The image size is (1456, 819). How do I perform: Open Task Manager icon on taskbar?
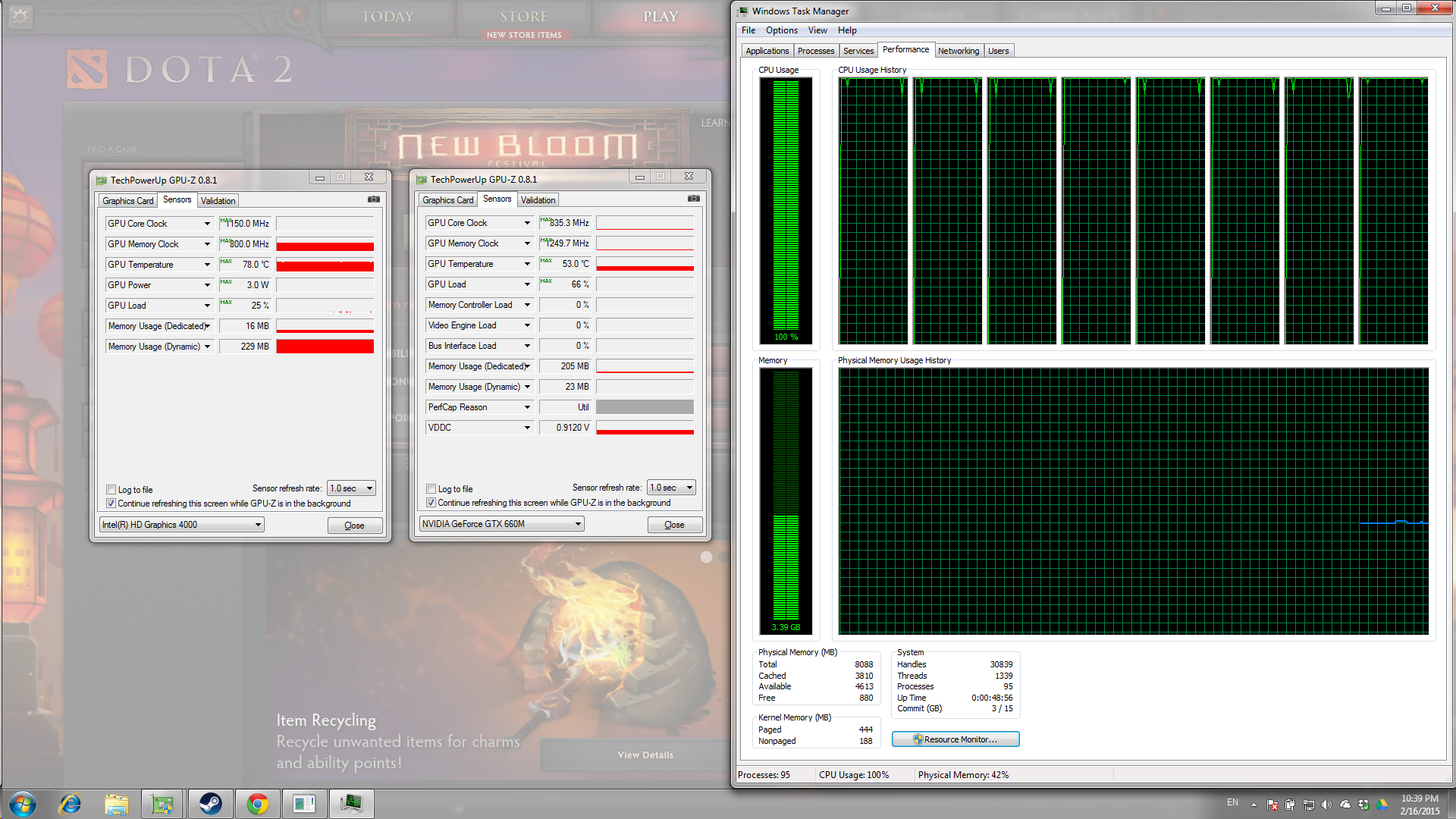351,804
